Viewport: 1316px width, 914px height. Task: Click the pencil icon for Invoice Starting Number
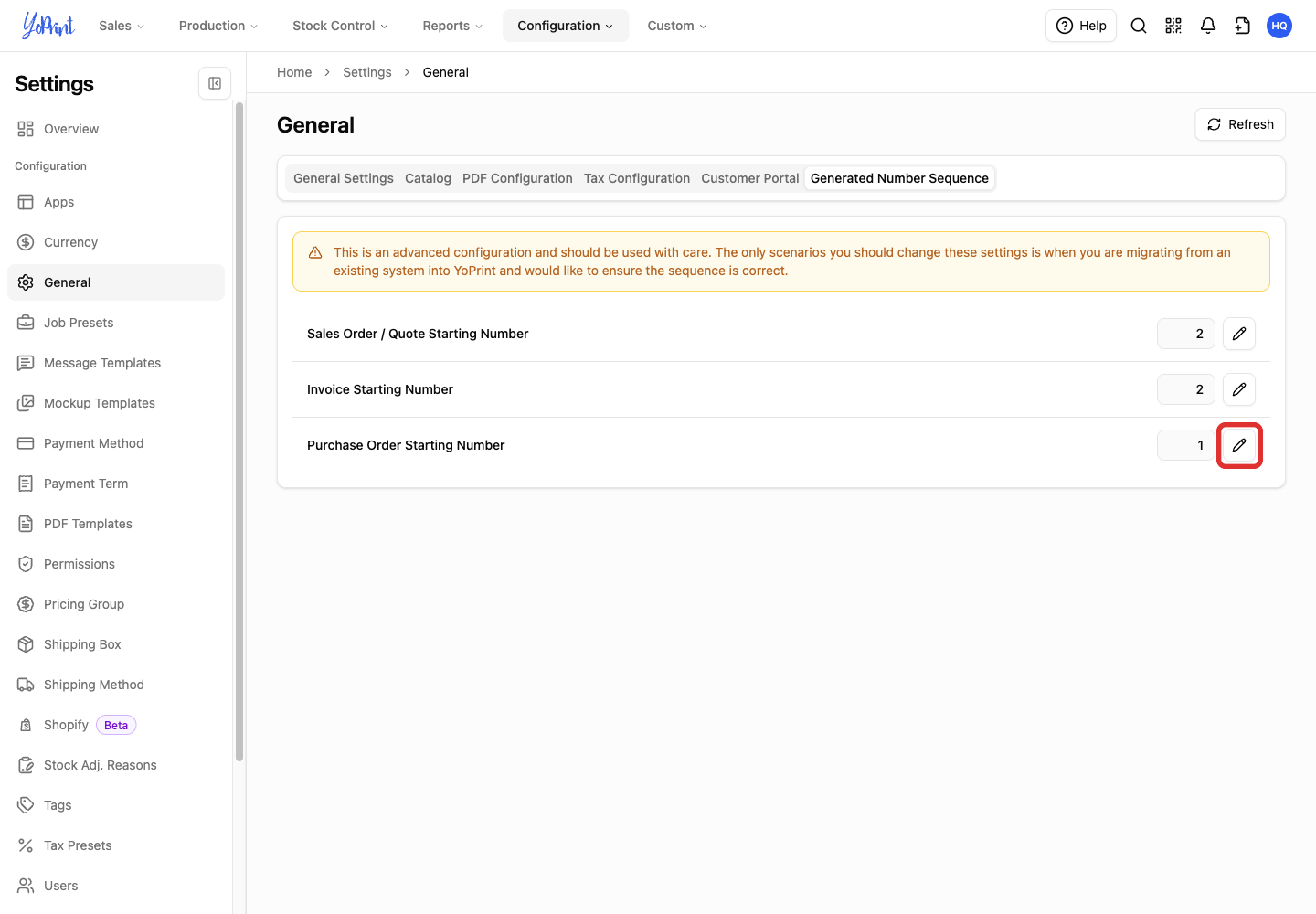tap(1239, 389)
